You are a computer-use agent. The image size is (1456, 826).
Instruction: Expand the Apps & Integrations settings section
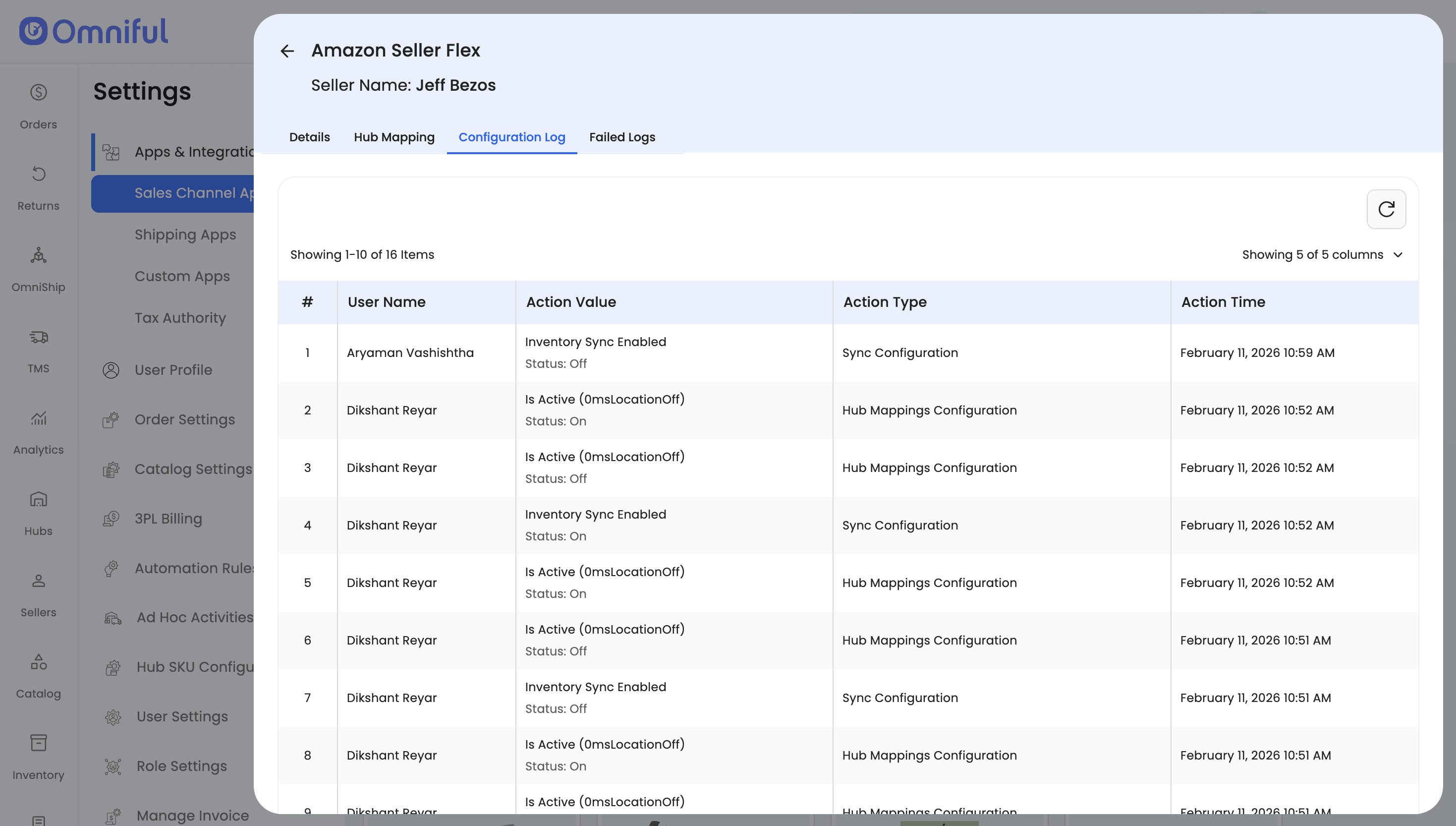(193, 152)
